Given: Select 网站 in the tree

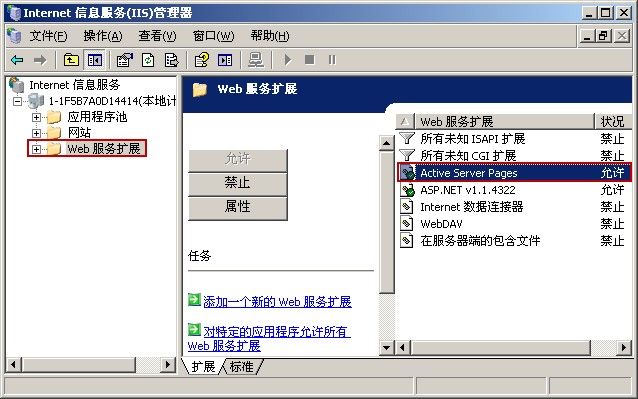Looking at the screenshot, I should coord(79,133).
